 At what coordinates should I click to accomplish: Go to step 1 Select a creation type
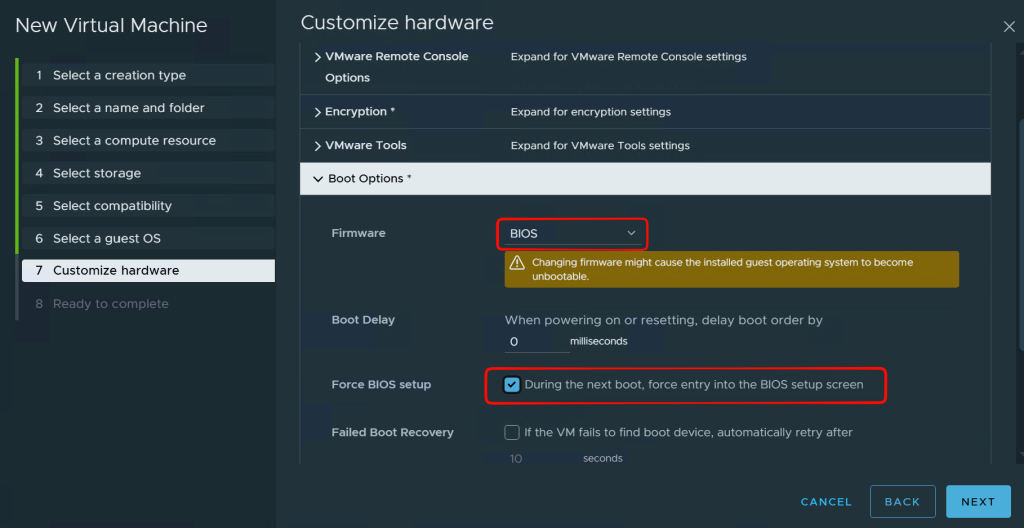tap(148, 75)
